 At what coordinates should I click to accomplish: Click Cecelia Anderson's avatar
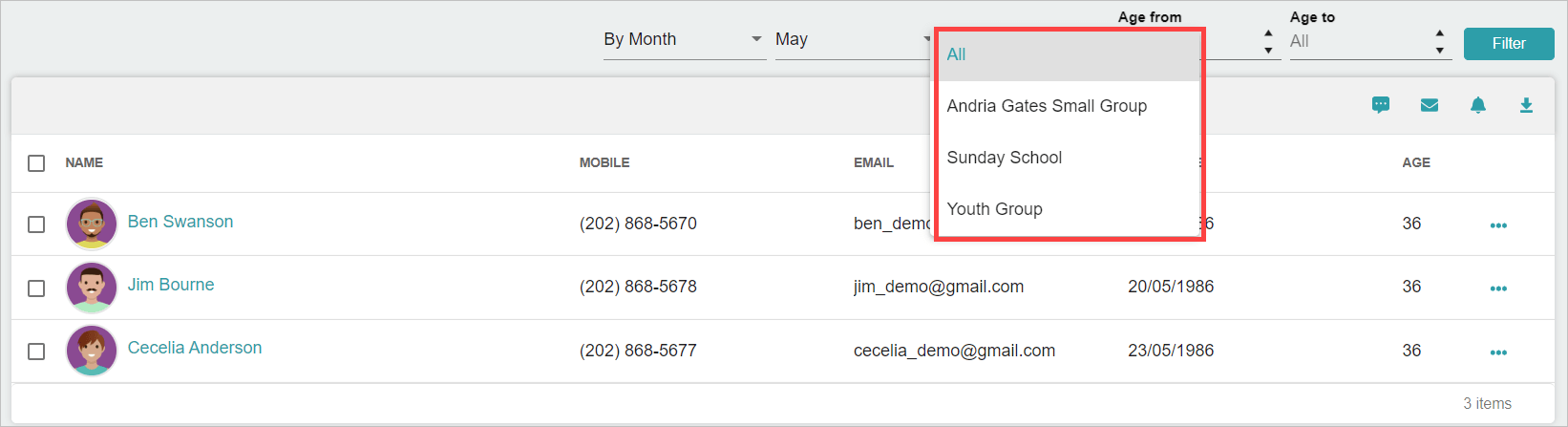tap(92, 351)
